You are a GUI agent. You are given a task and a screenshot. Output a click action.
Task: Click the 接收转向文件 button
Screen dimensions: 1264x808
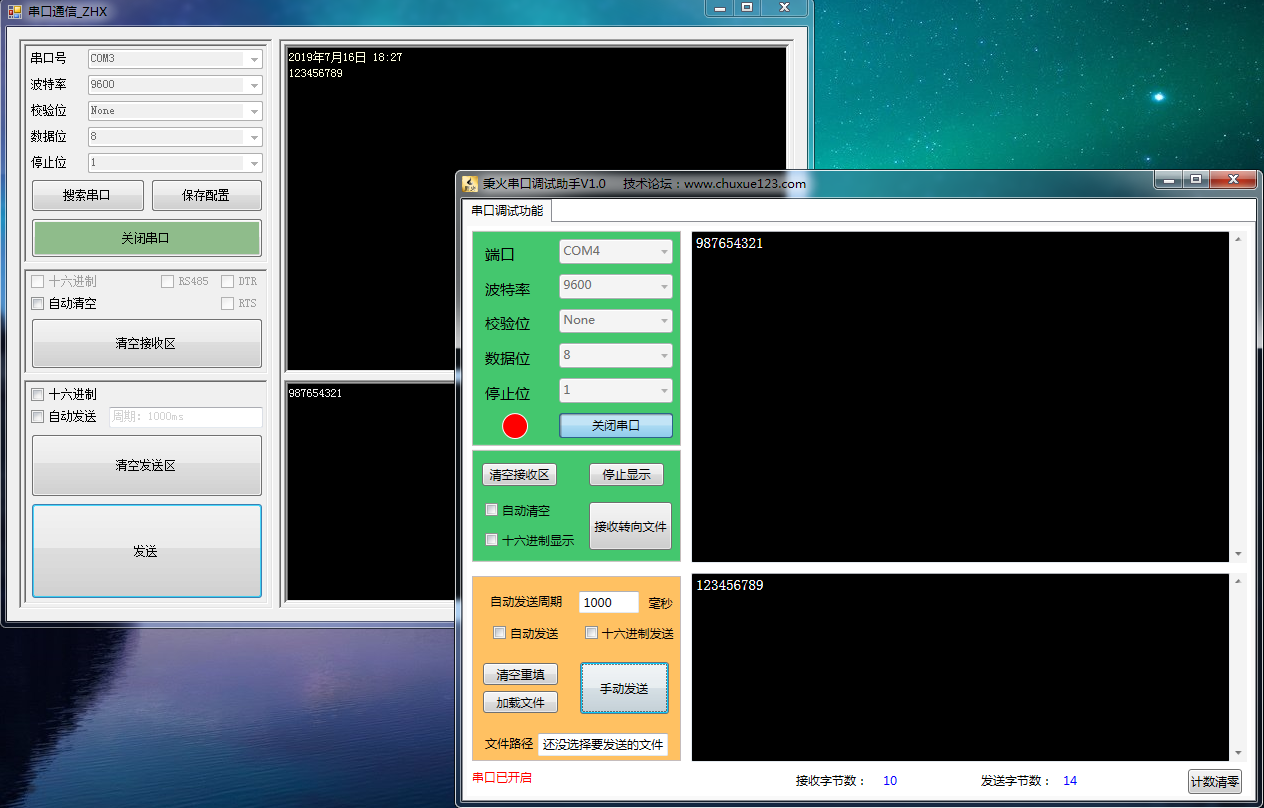630,526
